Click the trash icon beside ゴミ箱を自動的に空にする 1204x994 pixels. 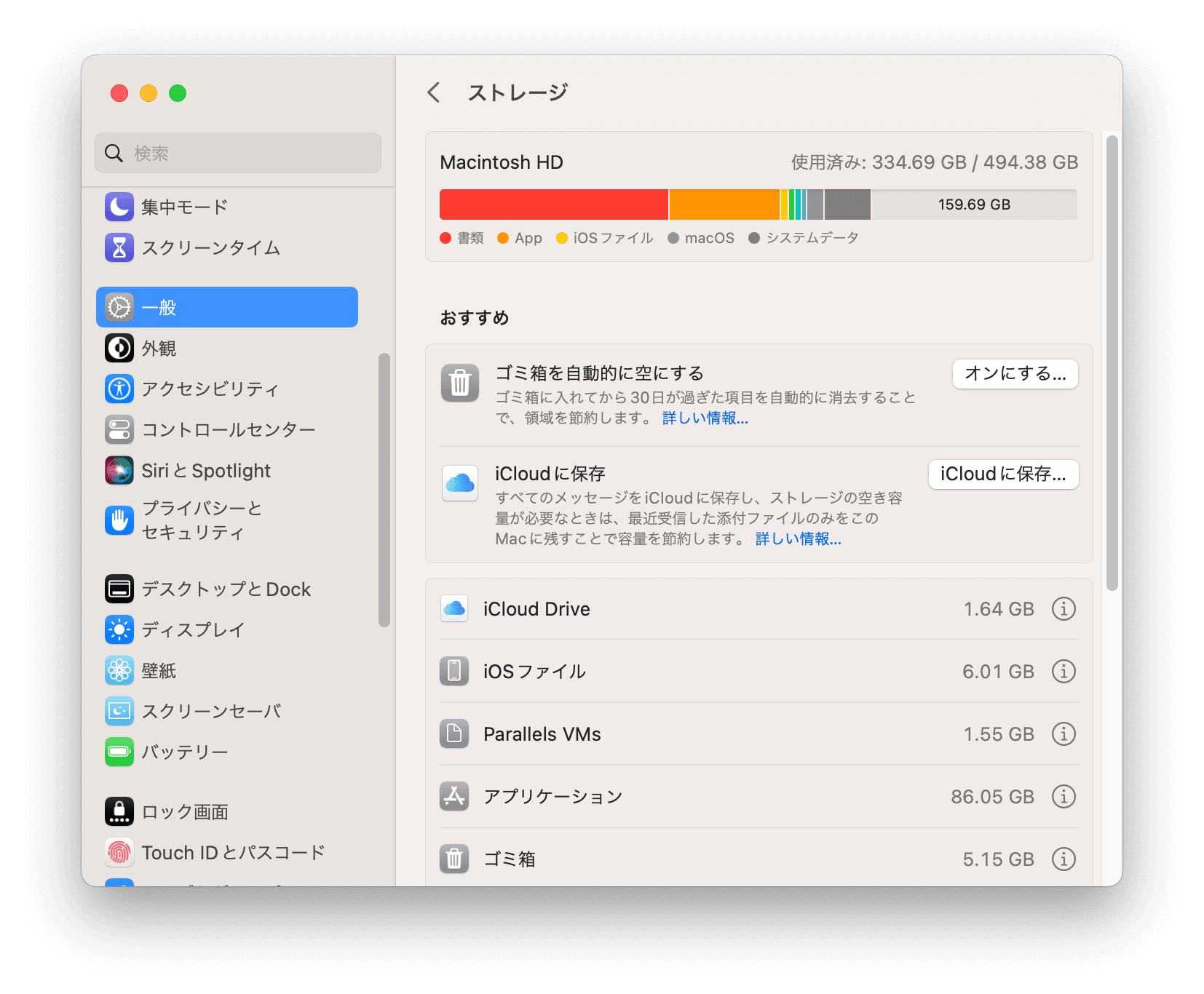pos(460,383)
